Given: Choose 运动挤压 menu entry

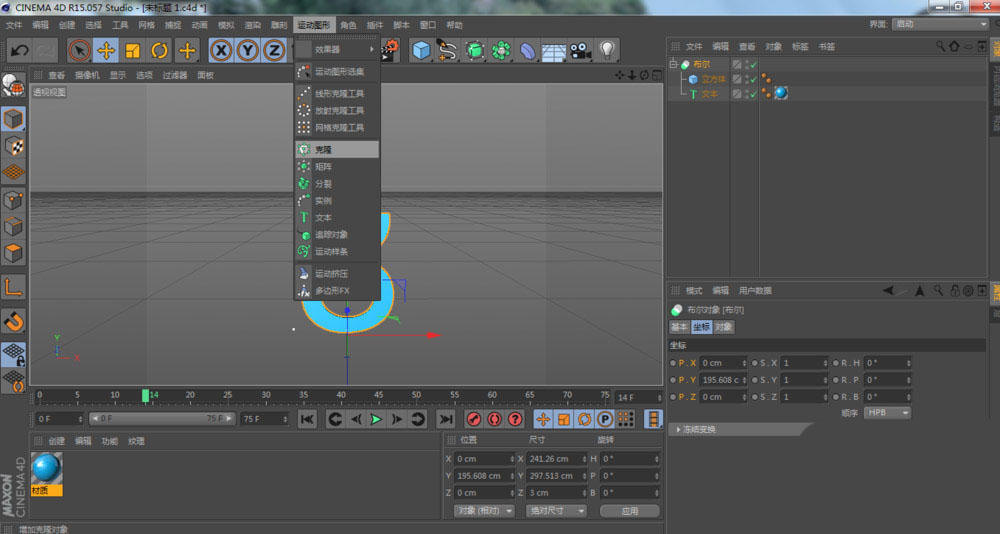Looking at the screenshot, I should [x=337, y=274].
